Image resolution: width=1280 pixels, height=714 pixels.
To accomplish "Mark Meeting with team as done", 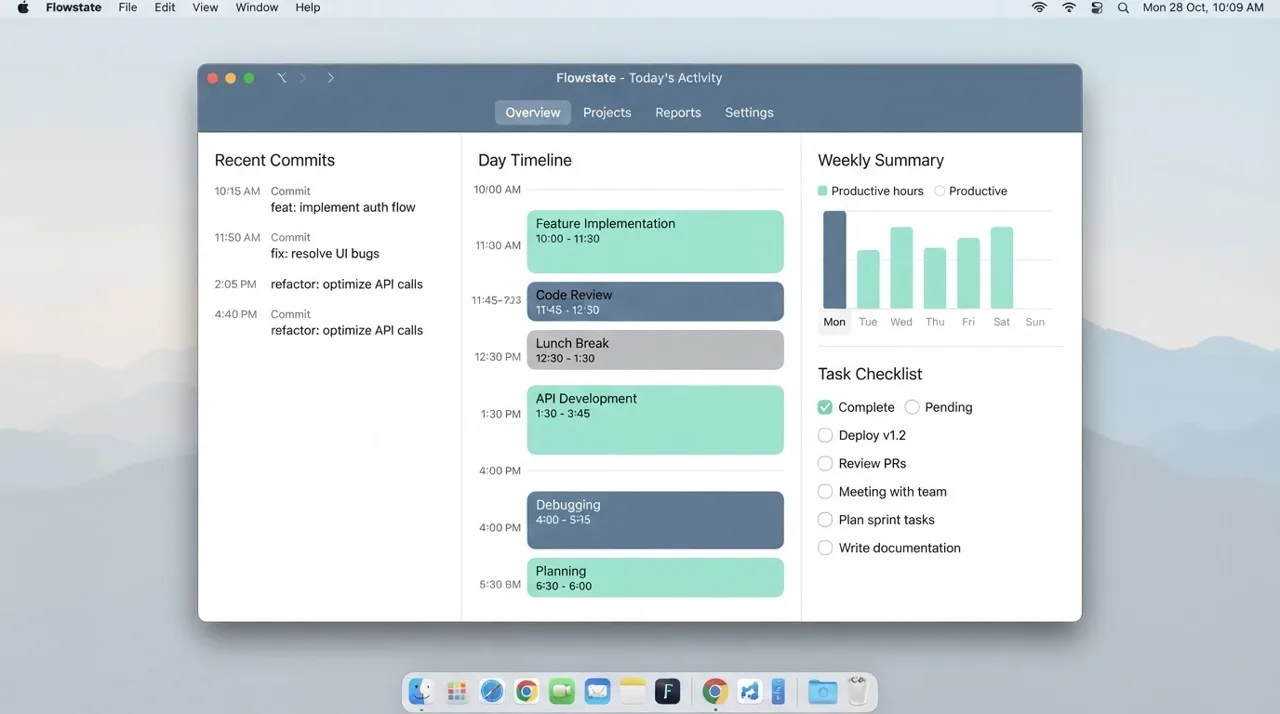I will 825,491.
